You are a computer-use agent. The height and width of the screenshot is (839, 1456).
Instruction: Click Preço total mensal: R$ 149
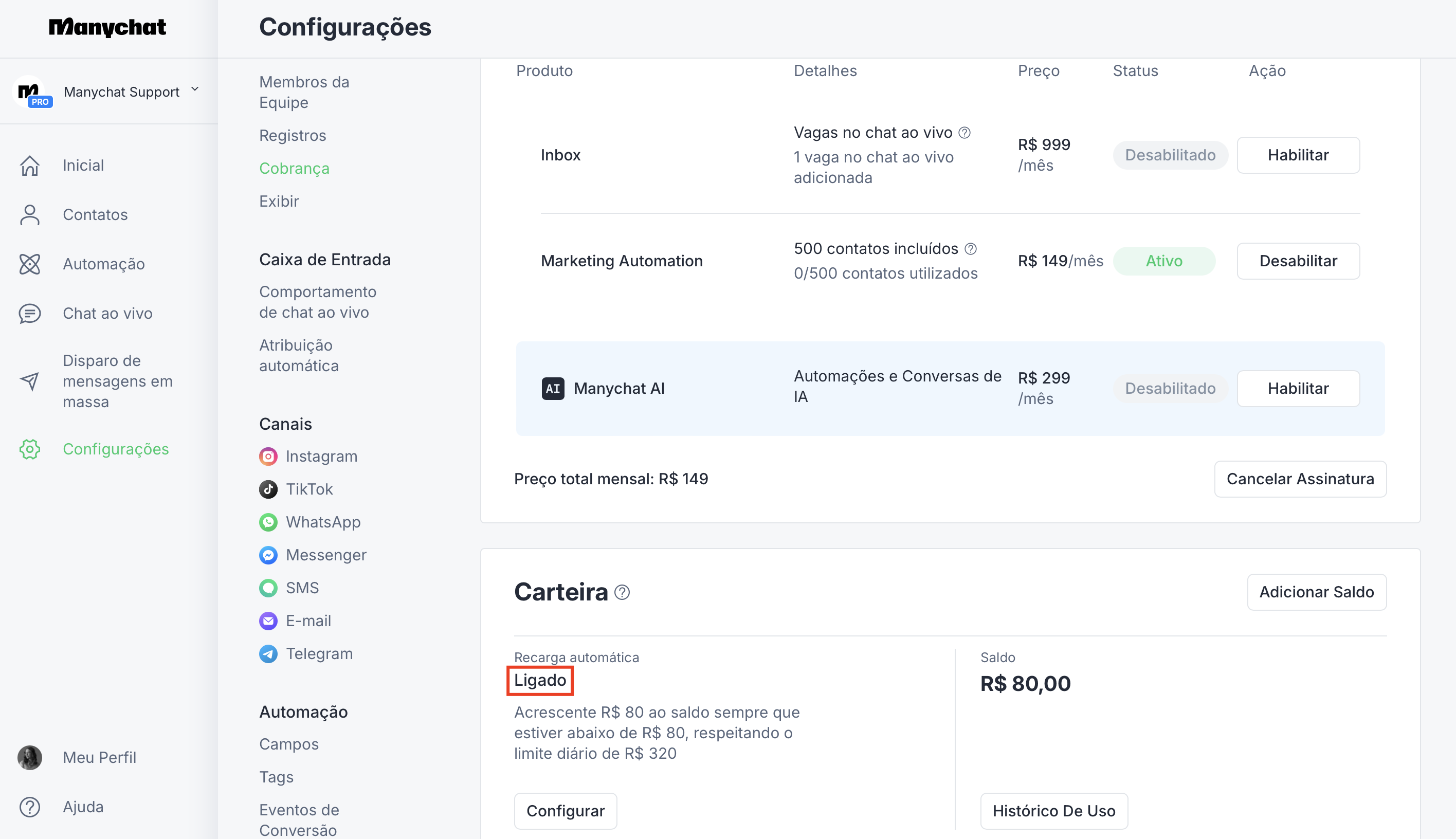611,479
